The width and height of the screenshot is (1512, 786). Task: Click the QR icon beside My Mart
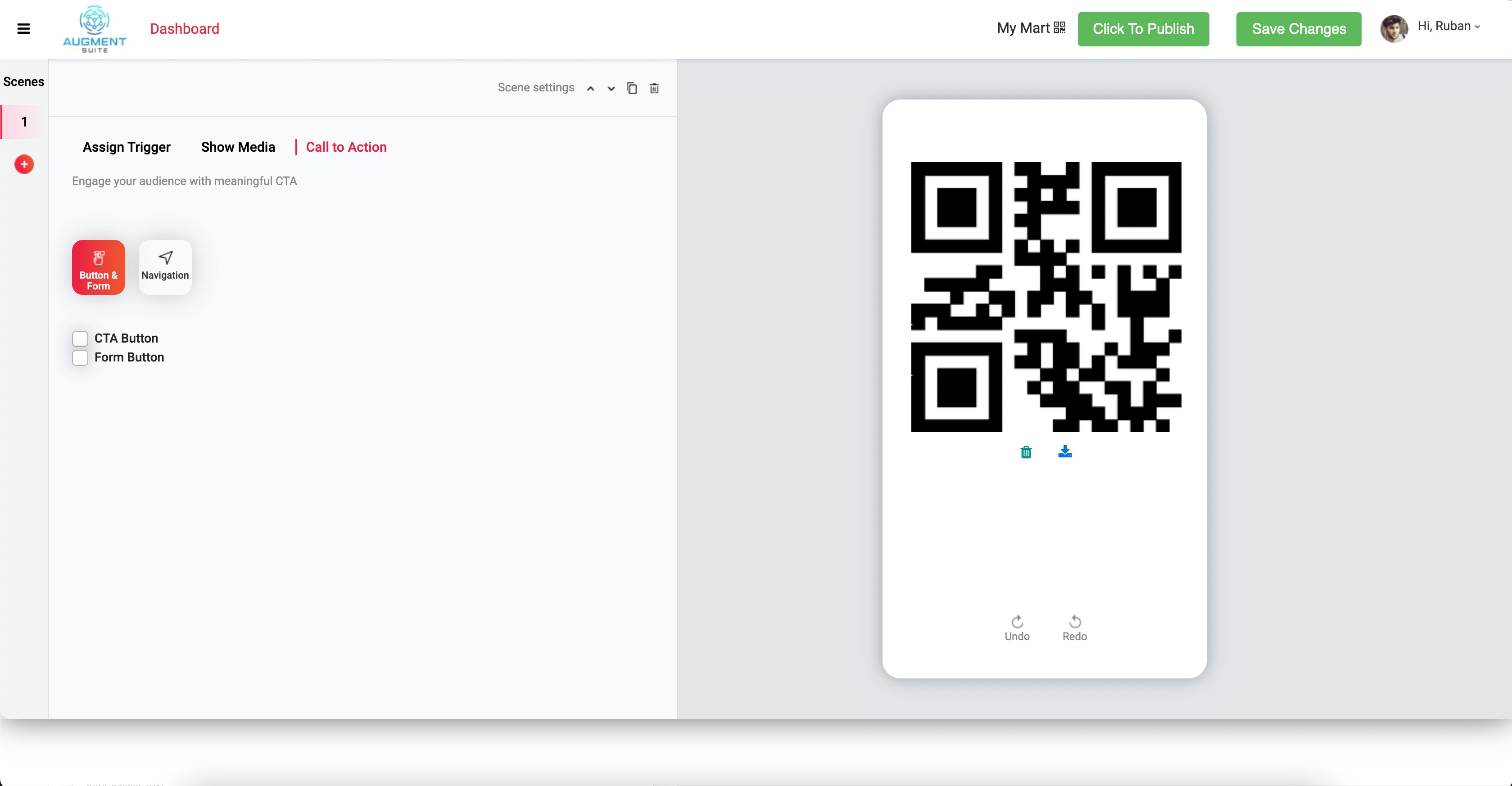pos(1059,27)
